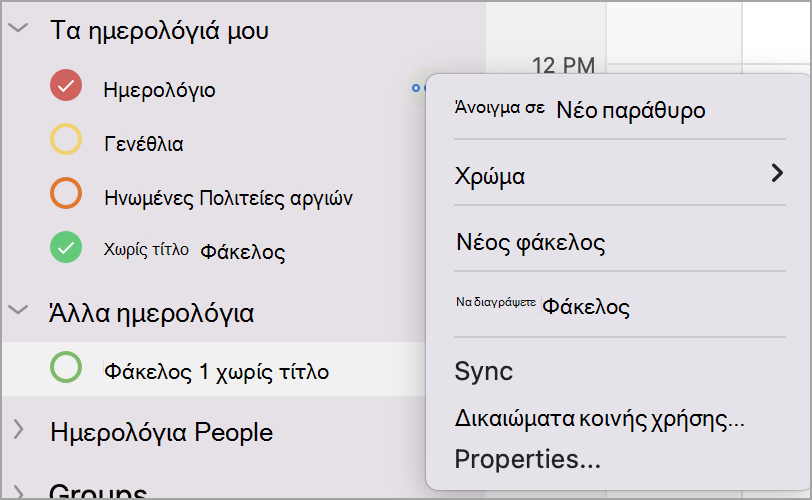This screenshot has width=812, height=500.
Task: Enable the yellow Γενέθλια calendar checkbox
Action: tap(66, 139)
